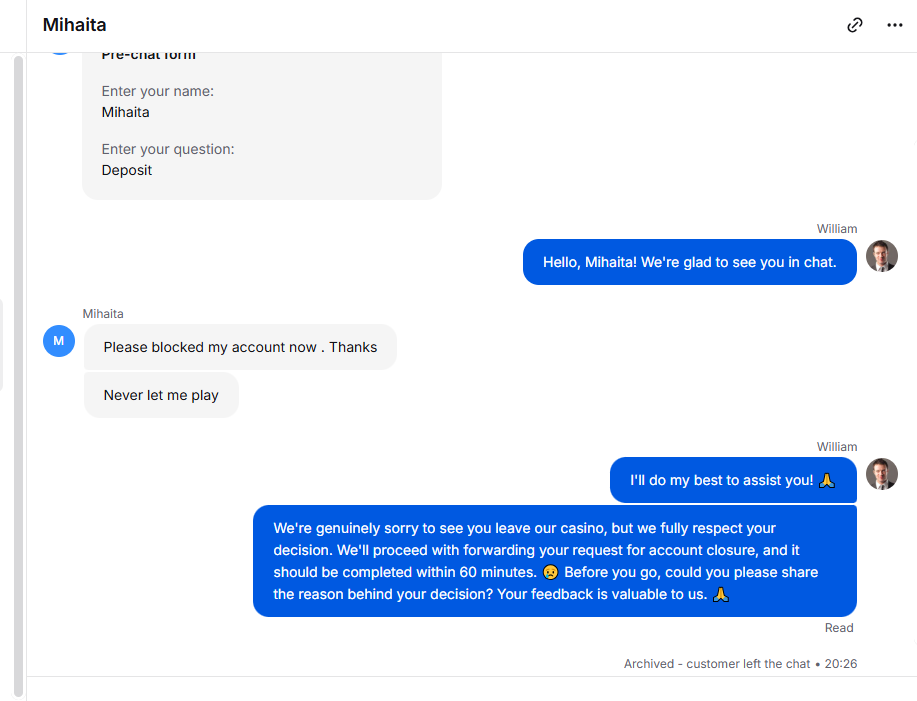The width and height of the screenshot is (917, 701).
Task: Click the praying emoji after feedback sentence
Action: (720, 595)
